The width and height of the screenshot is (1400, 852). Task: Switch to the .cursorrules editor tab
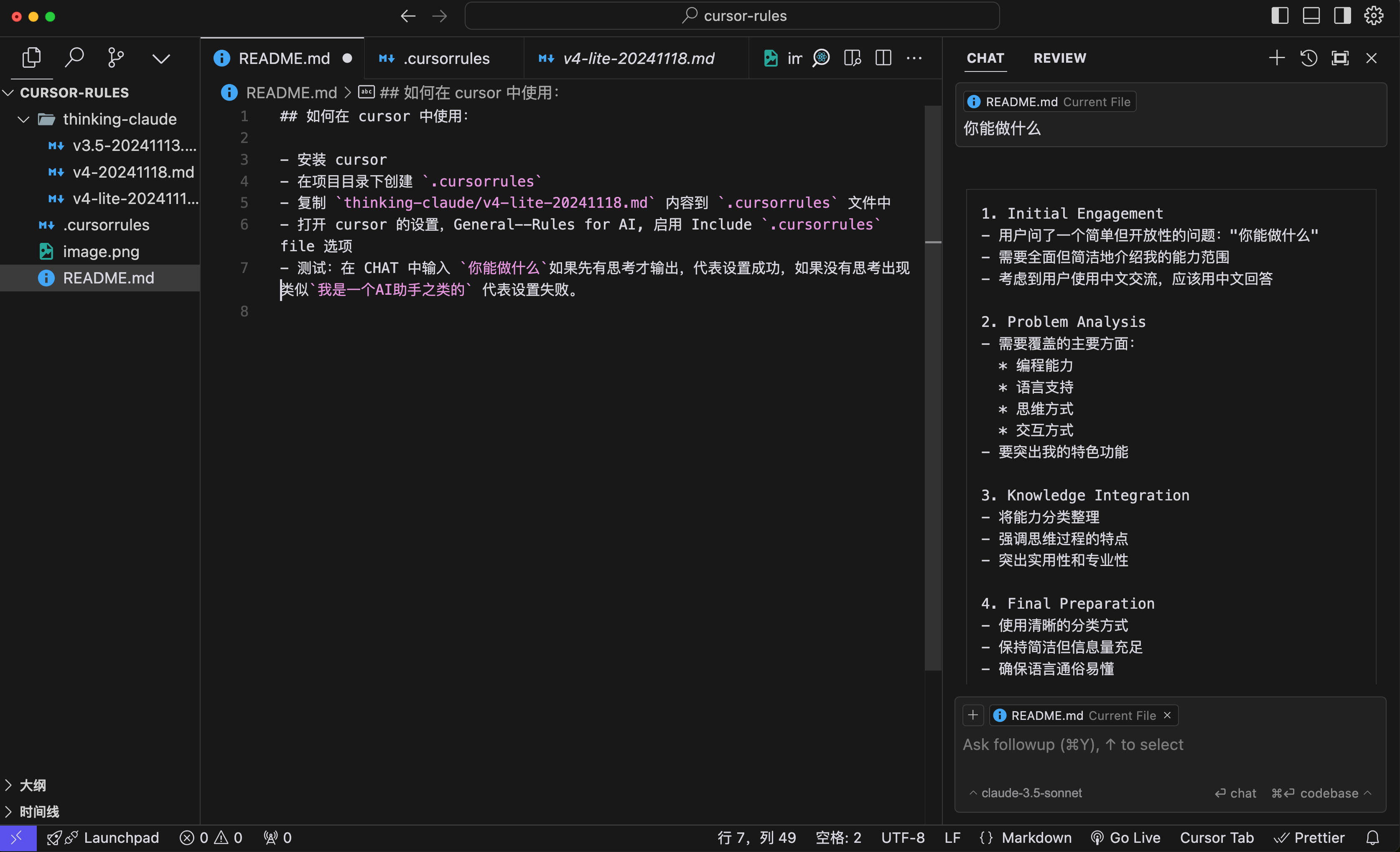pyautogui.click(x=446, y=59)
